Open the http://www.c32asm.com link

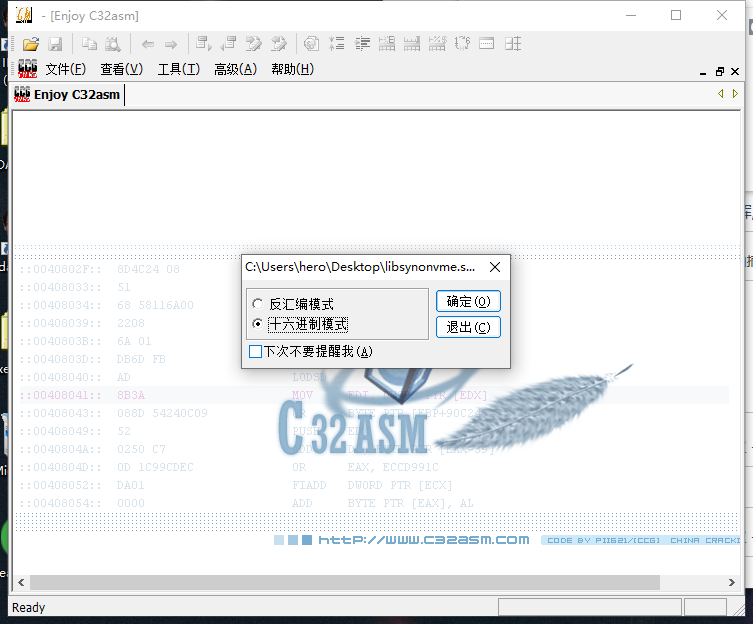(x=424, y=540)
